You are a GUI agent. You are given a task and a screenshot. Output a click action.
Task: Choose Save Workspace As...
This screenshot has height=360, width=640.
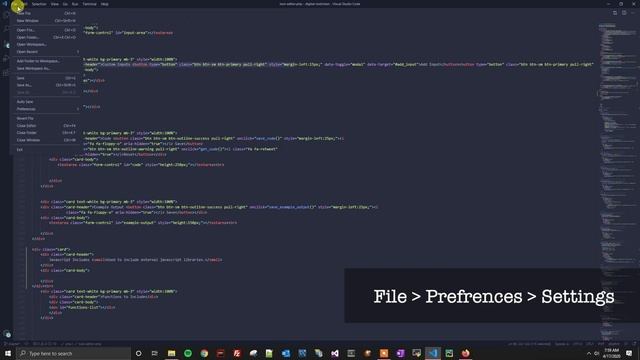point(45,69)
